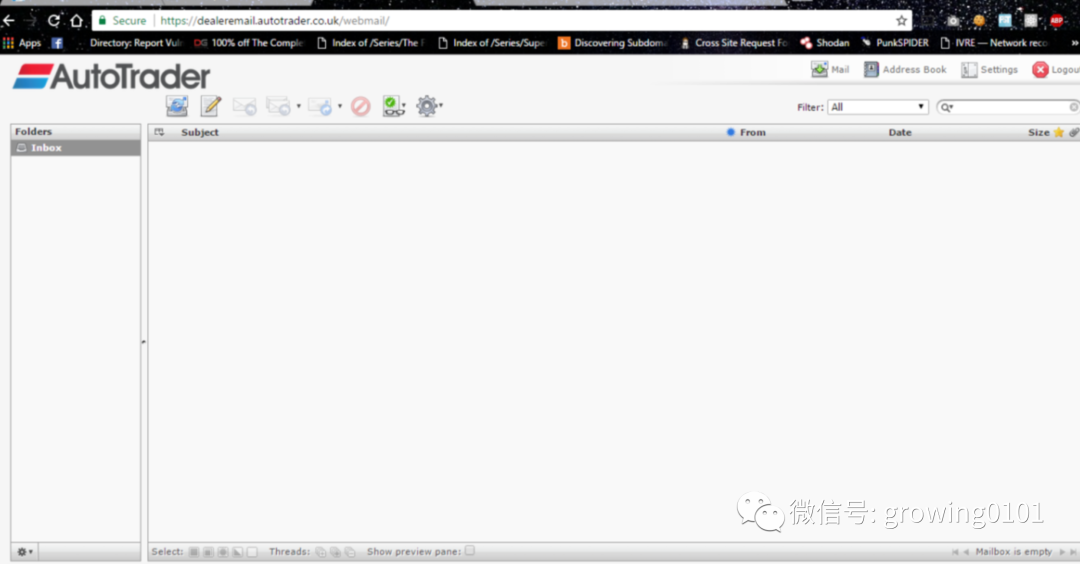Click the browser address bar URL
Viewport: 1080px width, 564px height.
tap(275, 21)
